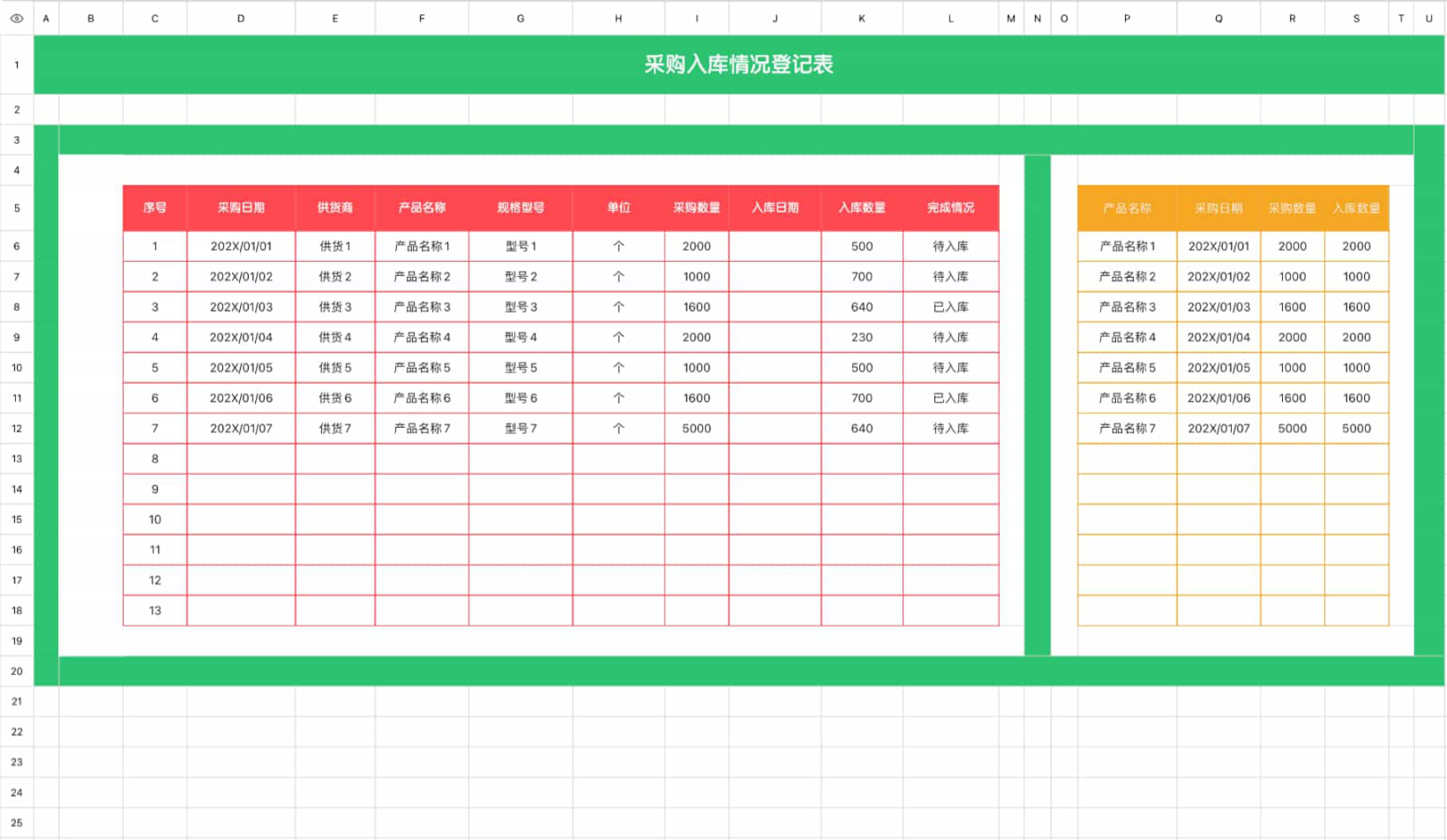The height and width of the screenshot is (840, 1447).
Task: Click the orange table's 产品名称 header
Action: [x=1127, y=208]
